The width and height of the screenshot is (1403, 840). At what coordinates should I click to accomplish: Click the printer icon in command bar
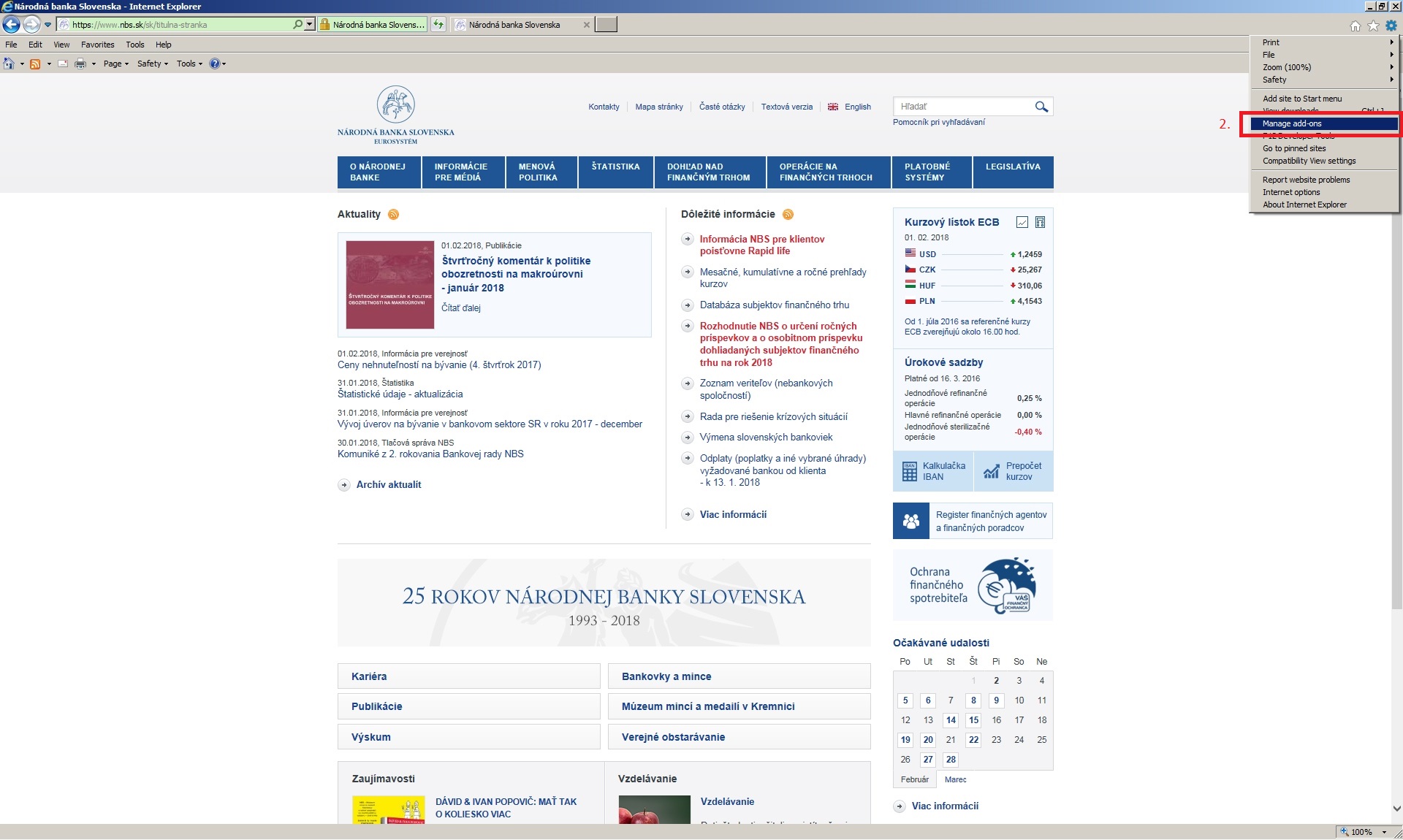[x=80, y=64]
